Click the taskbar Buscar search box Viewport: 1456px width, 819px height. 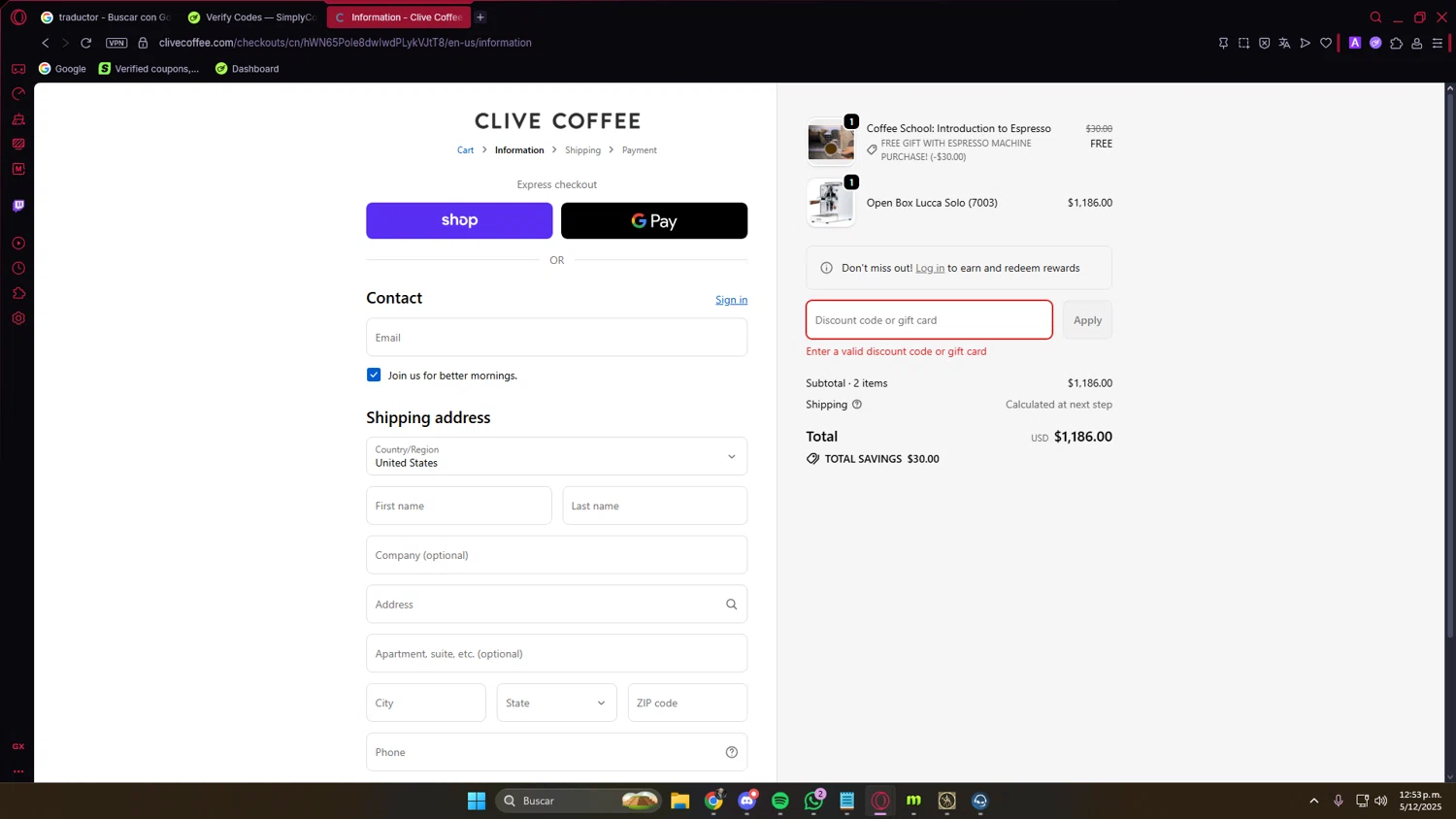[579, 801]
